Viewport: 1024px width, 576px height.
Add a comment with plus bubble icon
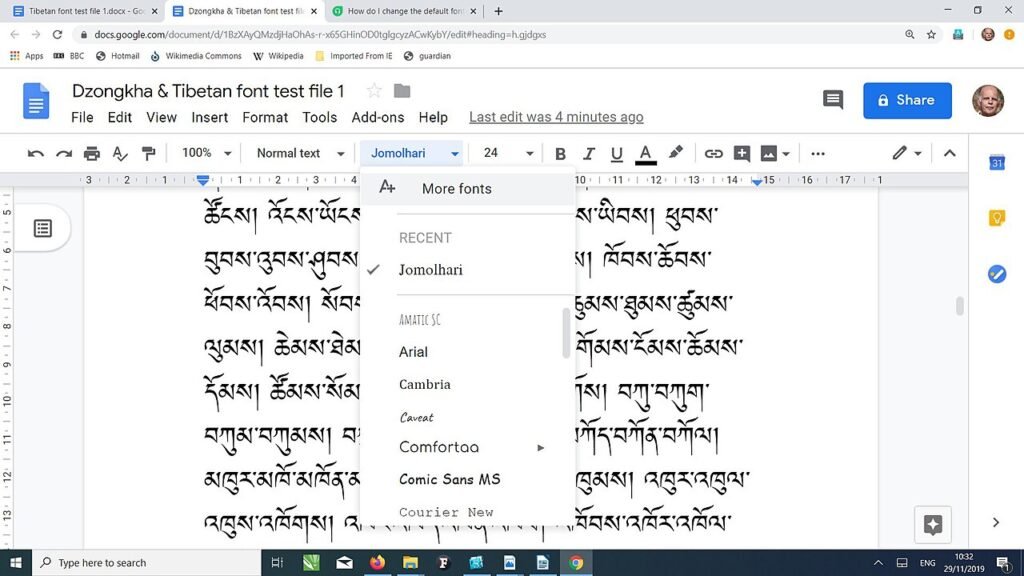click(742, 153)
